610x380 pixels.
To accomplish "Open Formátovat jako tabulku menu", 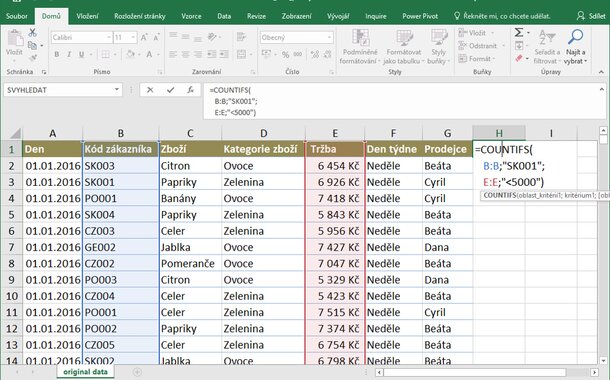I will point(403,46).
